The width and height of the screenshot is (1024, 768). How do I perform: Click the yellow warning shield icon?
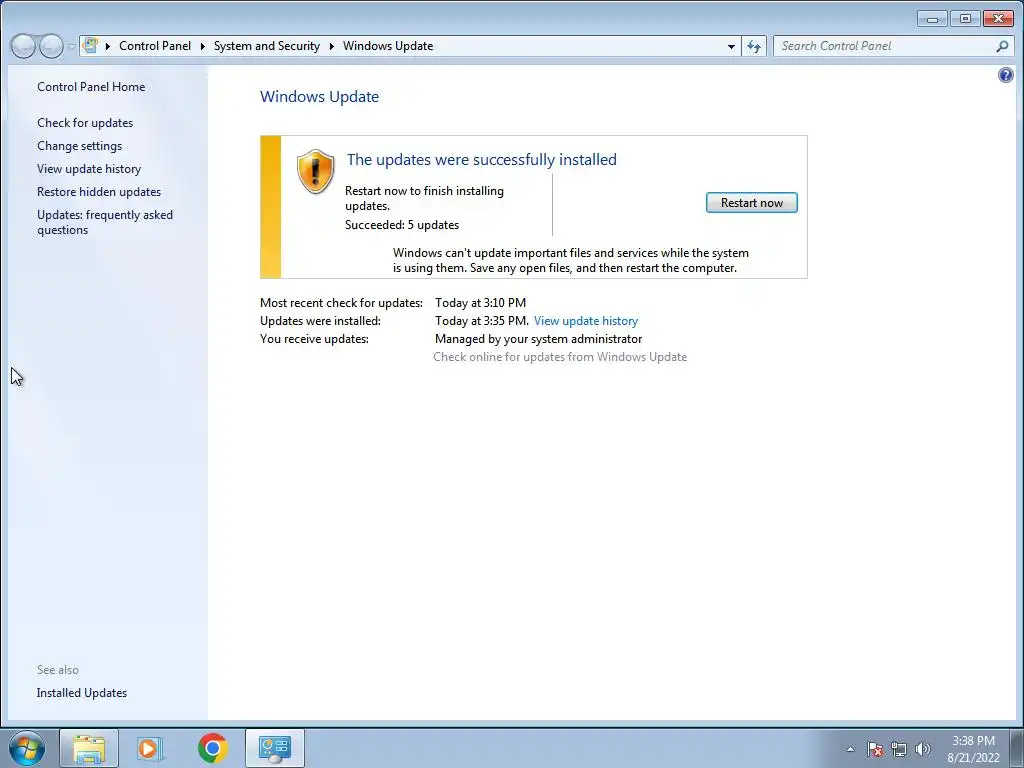[315, 171]
